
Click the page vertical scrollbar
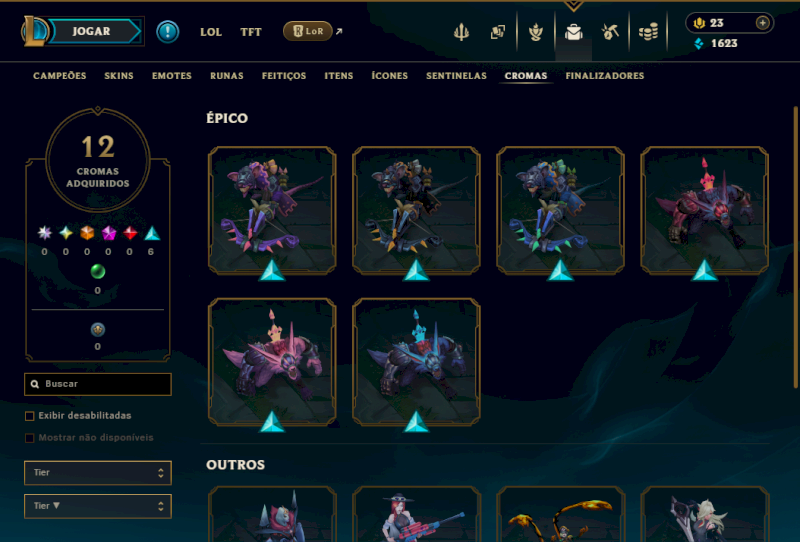(795, 248)
